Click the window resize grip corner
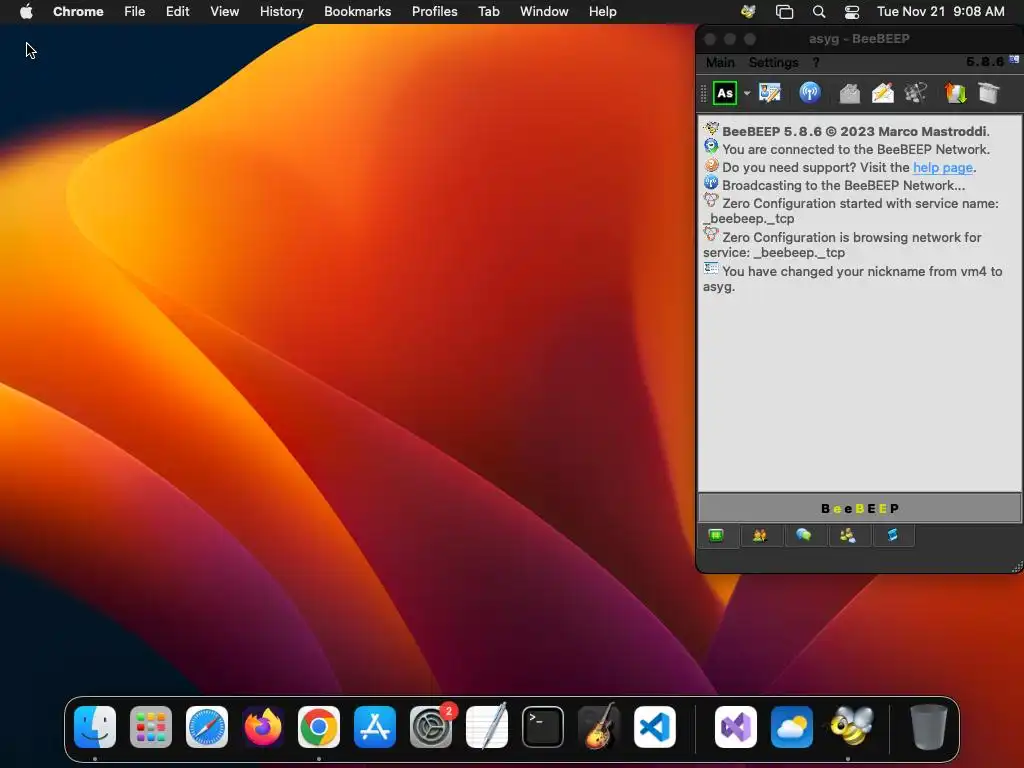Image resolution: width=1024 pixels, height=768 pixels. pos(1017,567)
